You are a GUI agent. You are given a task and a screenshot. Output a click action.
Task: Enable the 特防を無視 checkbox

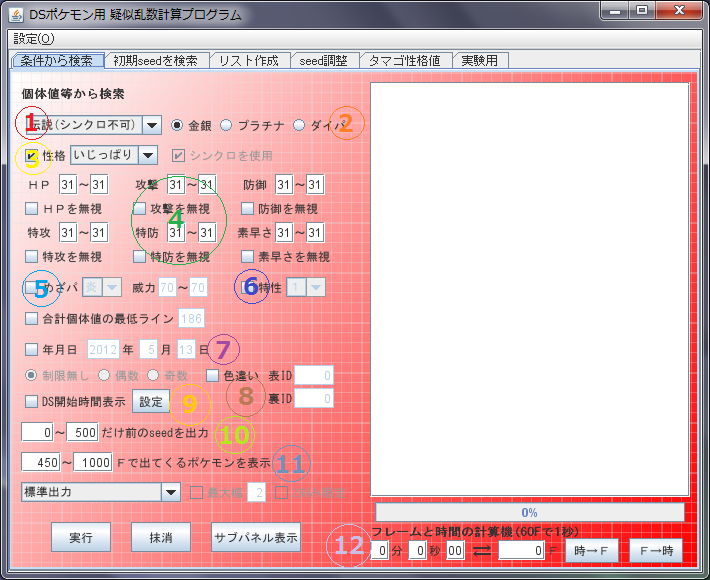[x=139, y=257]
